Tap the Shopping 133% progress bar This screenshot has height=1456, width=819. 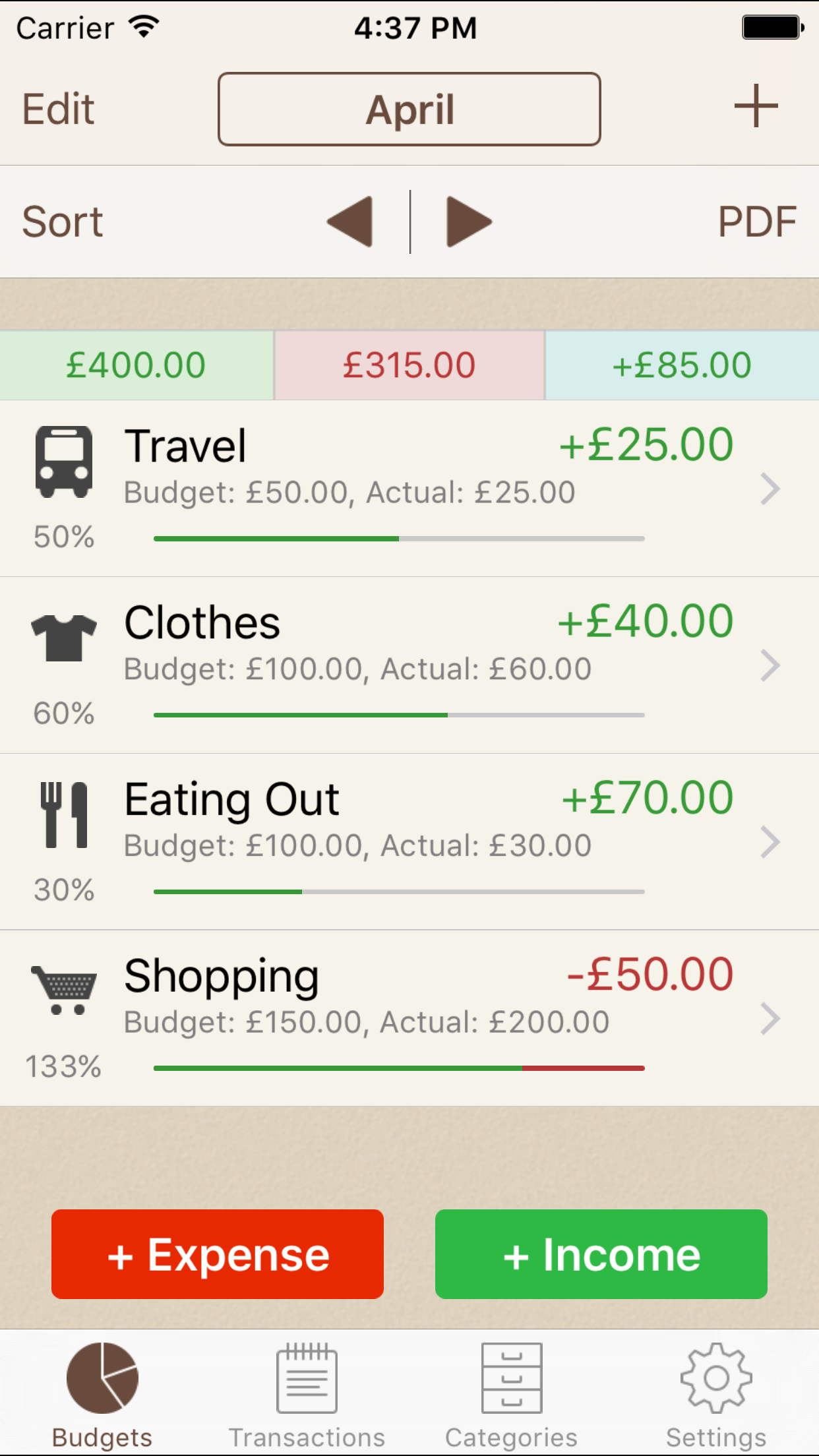click(399, 1068)
